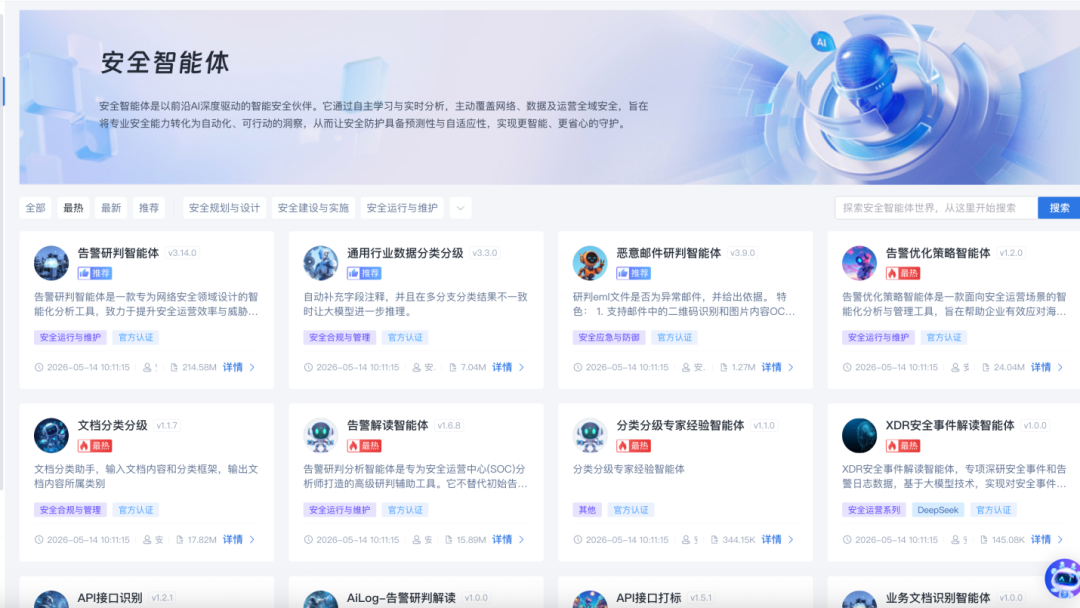Click the API接口打标 card title
The image size is (1080, 608).
649,598
